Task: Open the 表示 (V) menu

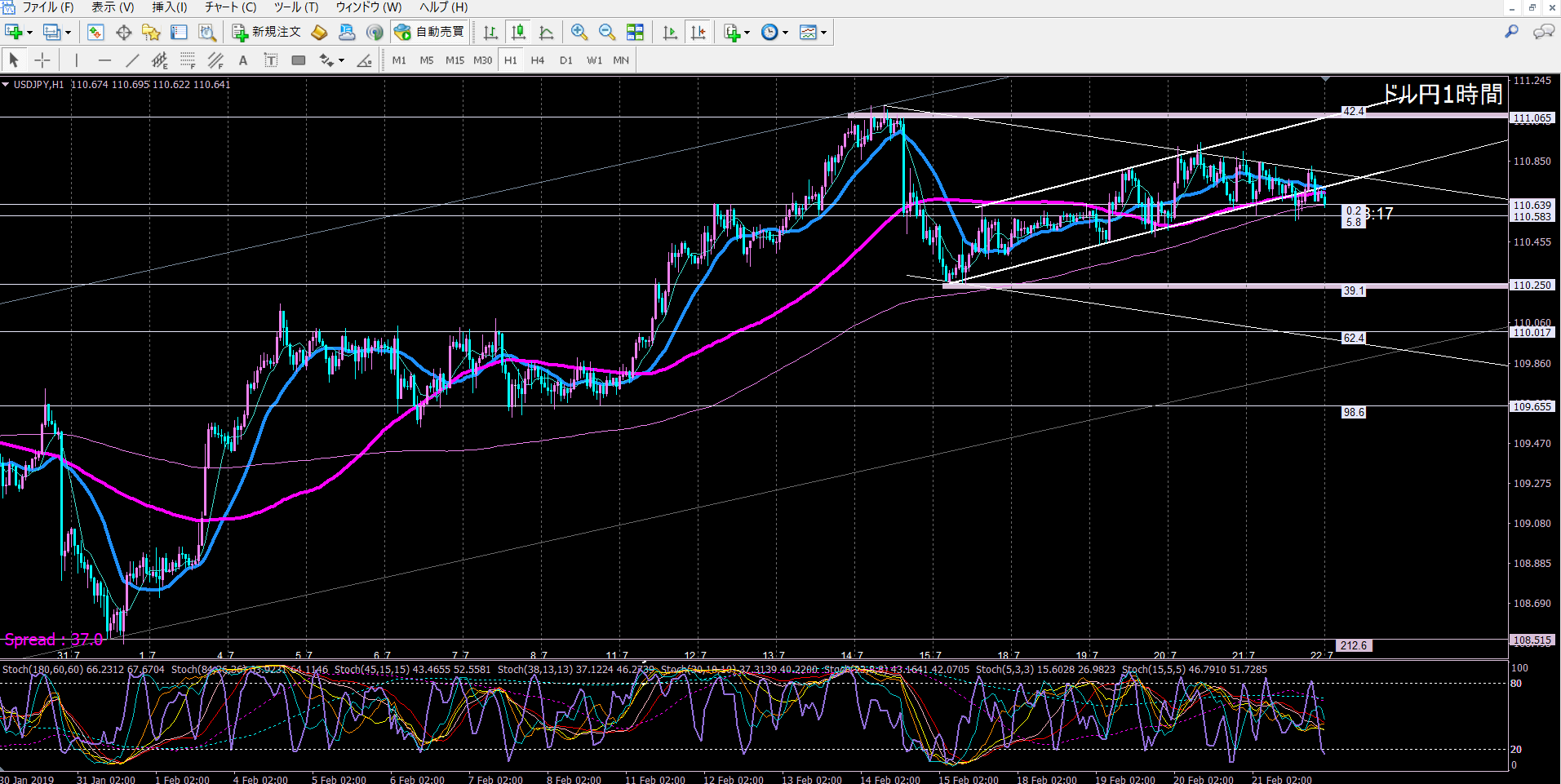Action: point(113,7)
